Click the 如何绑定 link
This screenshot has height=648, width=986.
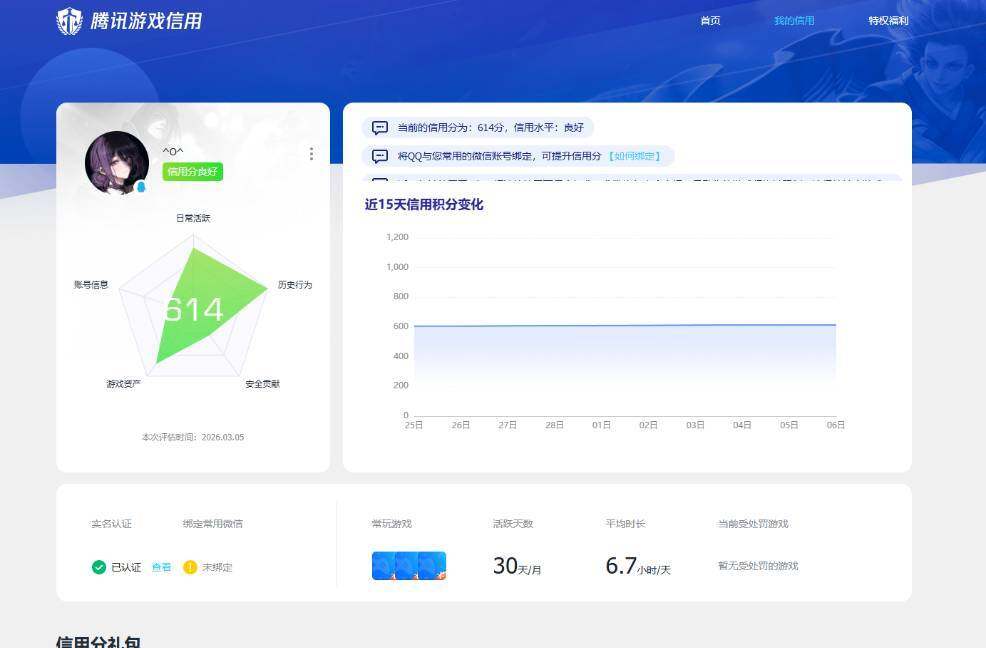tap(635, 157)
